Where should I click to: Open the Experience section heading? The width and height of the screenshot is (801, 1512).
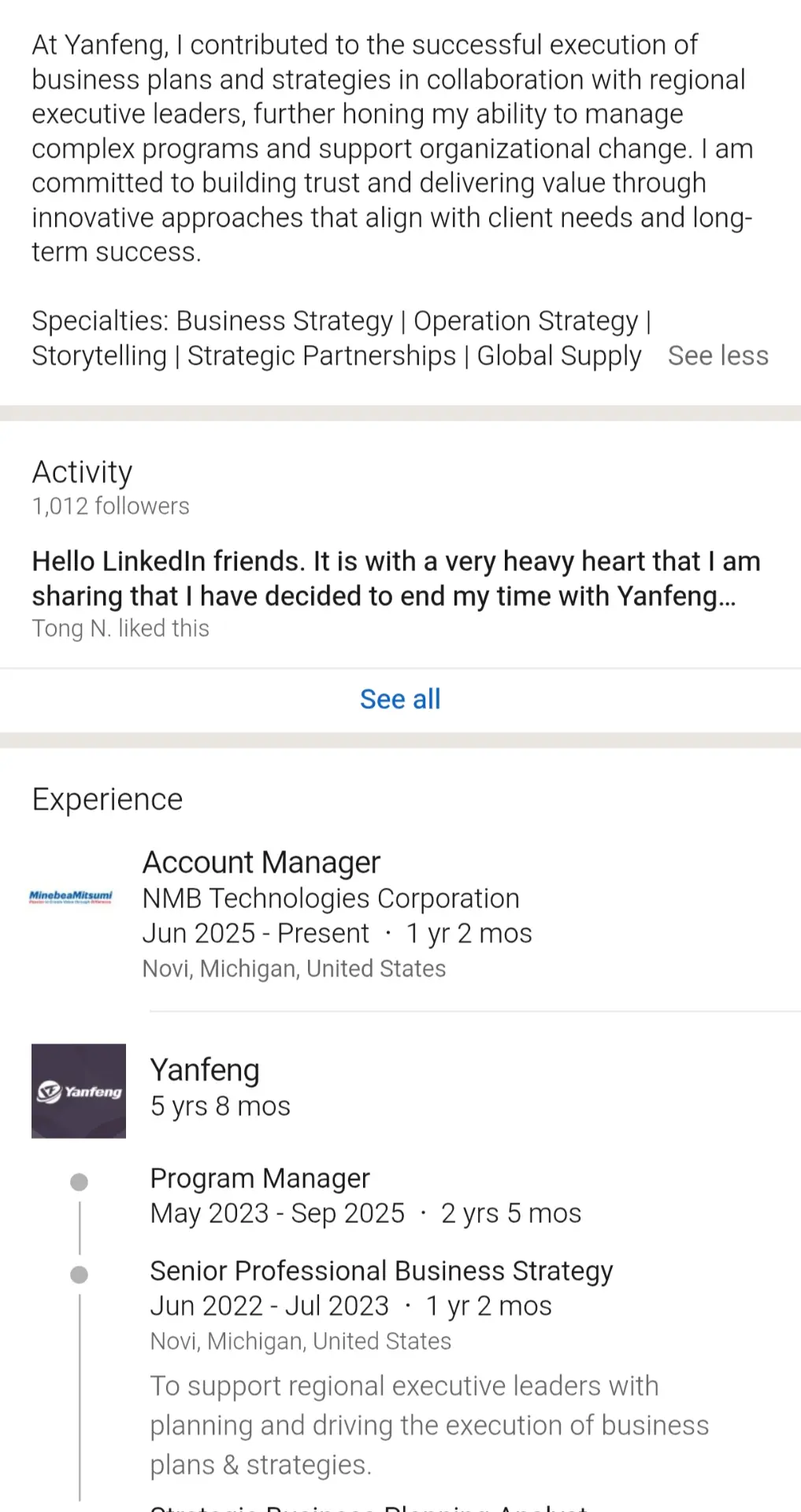pos(107,799)
